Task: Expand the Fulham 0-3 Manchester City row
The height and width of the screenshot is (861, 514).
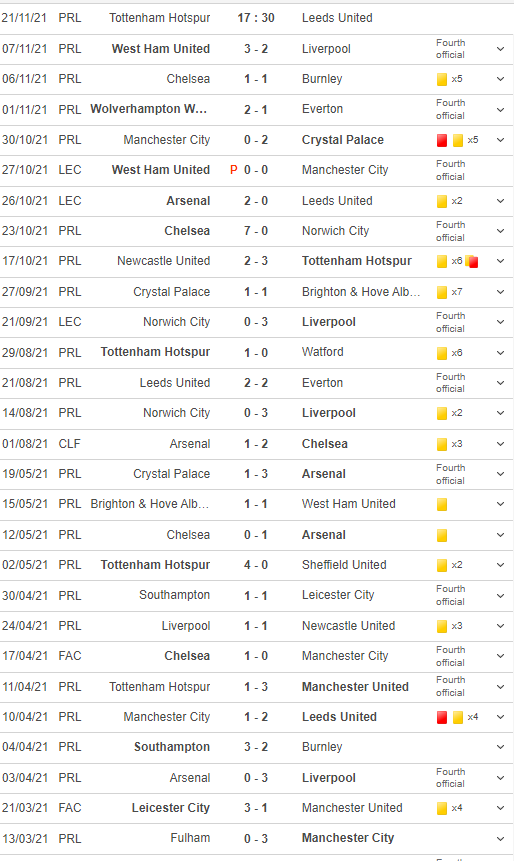Action: 500,838
